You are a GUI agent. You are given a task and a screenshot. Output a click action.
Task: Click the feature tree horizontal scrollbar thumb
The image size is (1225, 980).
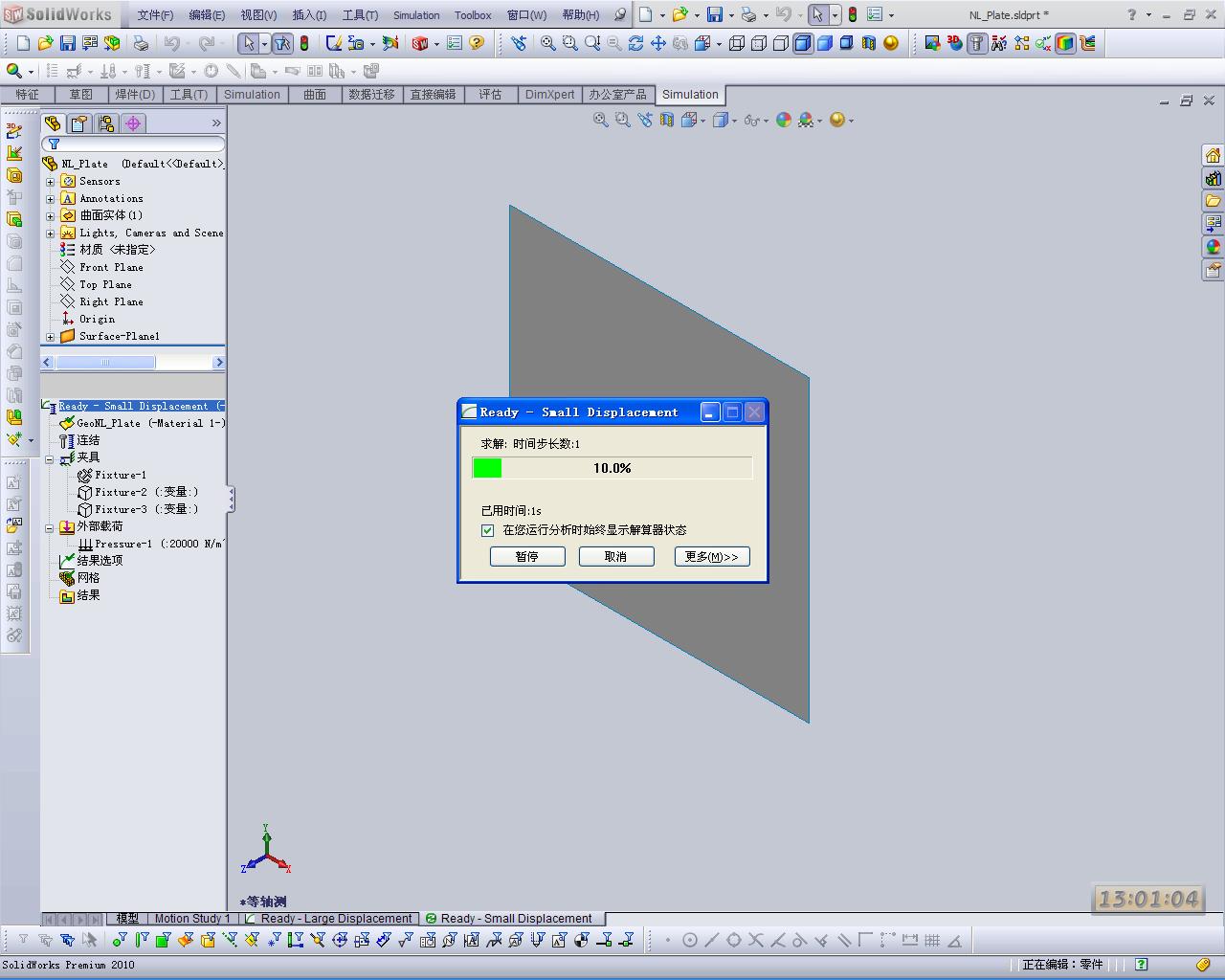pyautogui.click(x=105, y=363)
